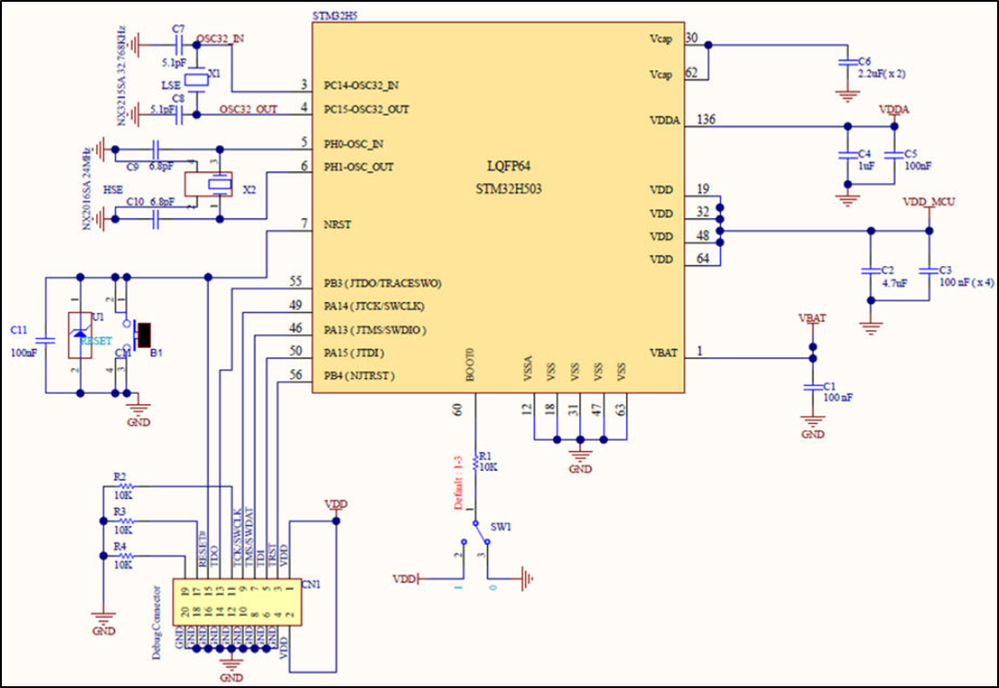
Task: Click the TMS/SWDAT connector signal label
Action: tap(248, 538)
